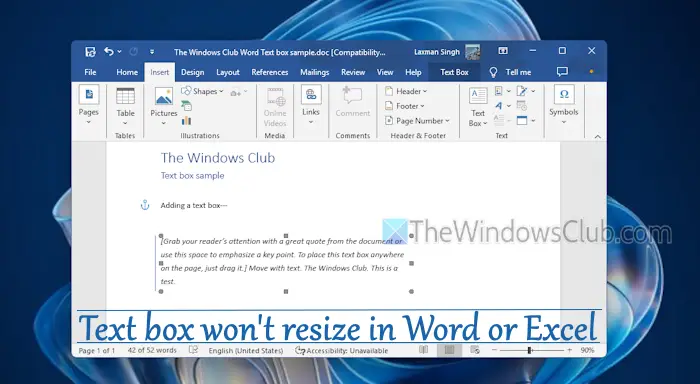Expand the Pages dropdown
This screenshot has width=700, height=384.
[88, 122]
